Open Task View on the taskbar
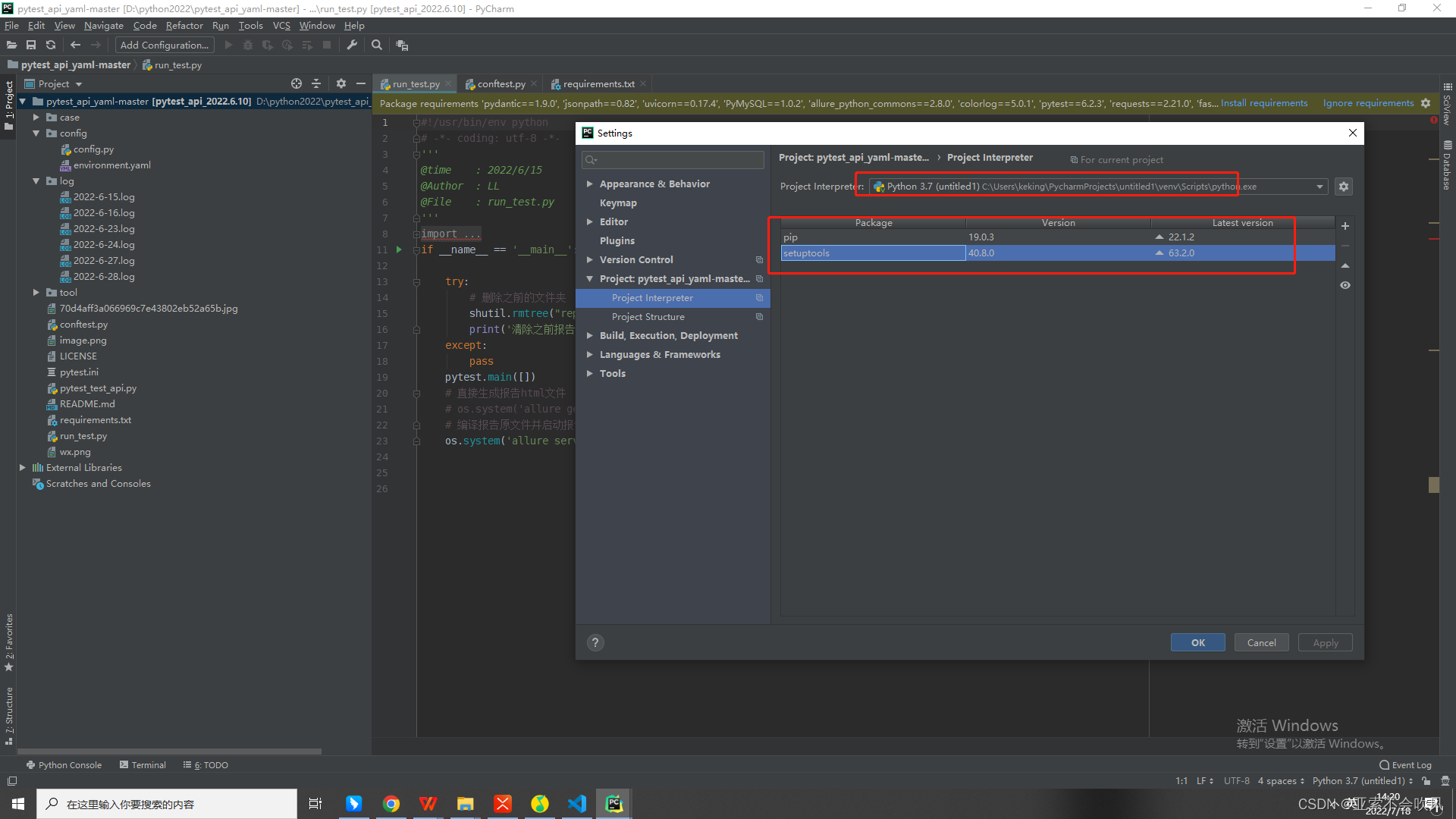Screen dimensions: 1456x819 pos(315,804)
